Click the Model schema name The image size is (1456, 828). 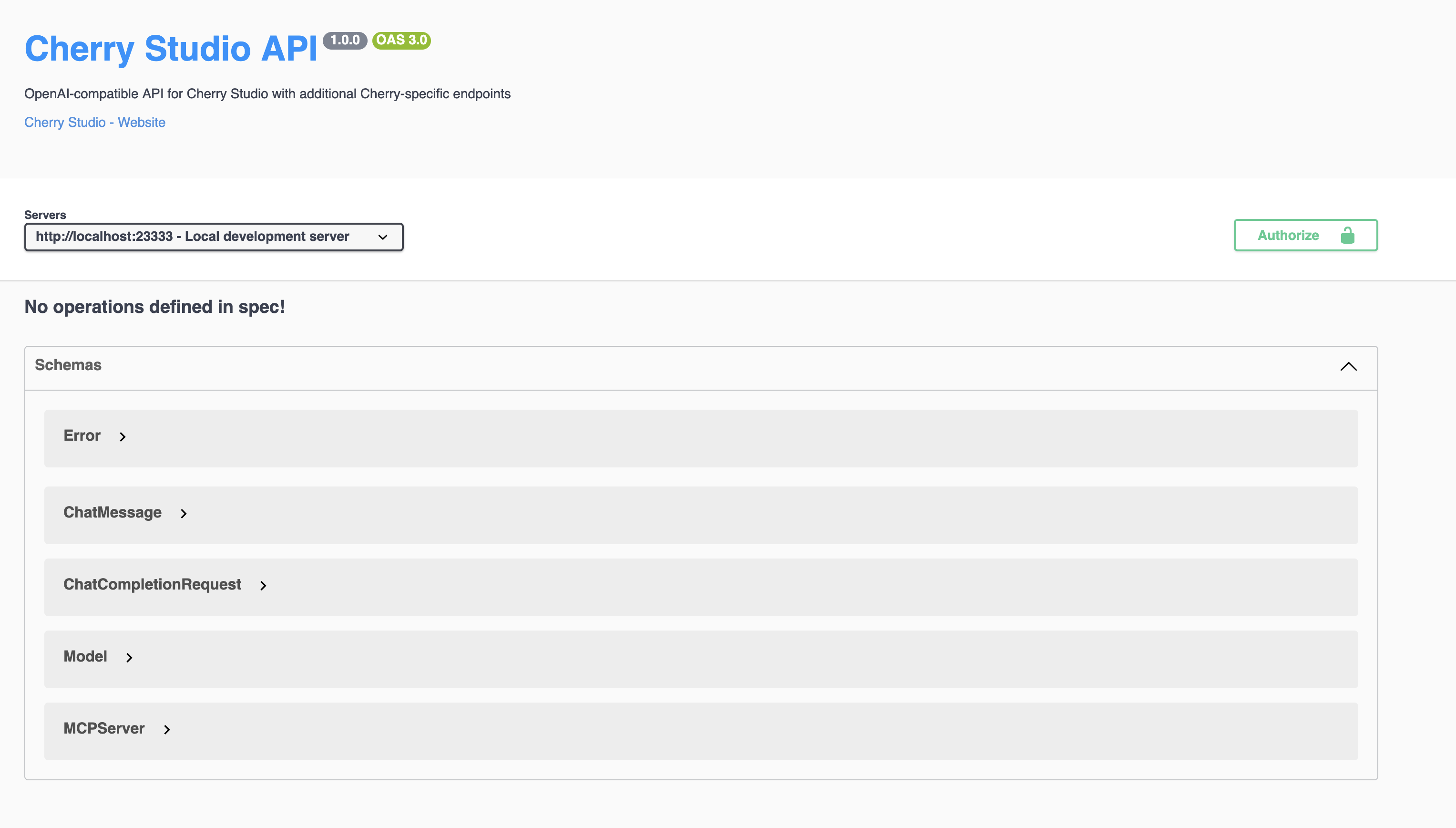(x=85, y=656)
